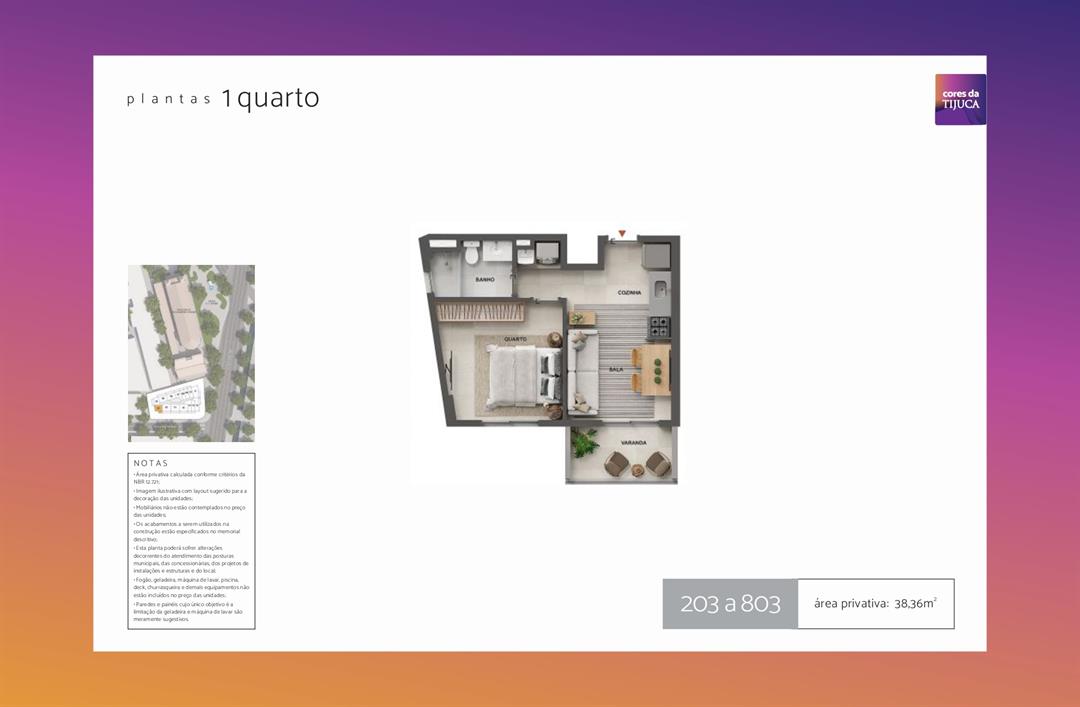The image size is (1080, 707).
Task: Click the VARANDA room label
Action: pyautogui.click(x=633, y=442)
